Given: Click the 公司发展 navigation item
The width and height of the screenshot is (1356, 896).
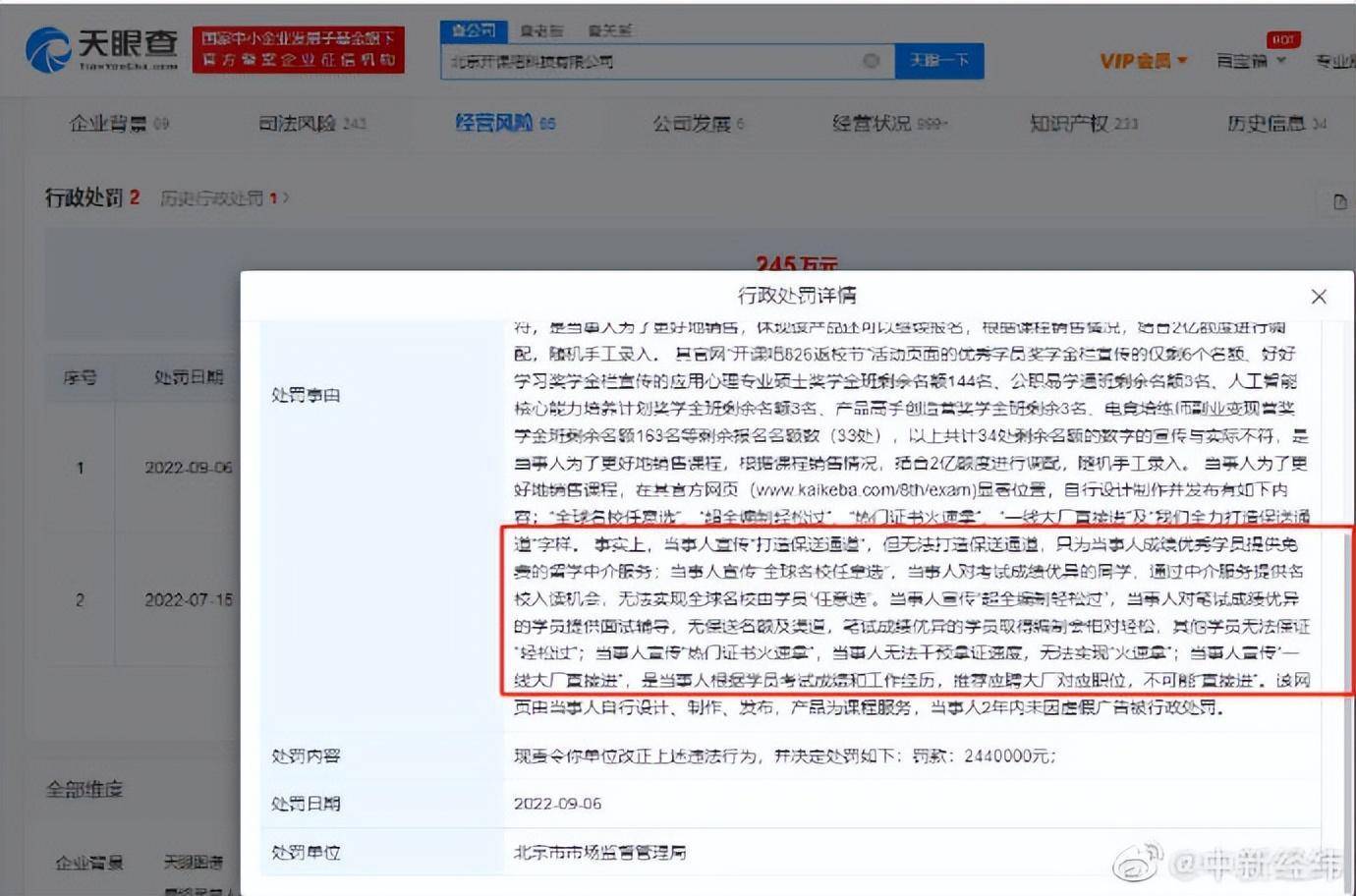Looking at the screenshot, I should point(698,123).
